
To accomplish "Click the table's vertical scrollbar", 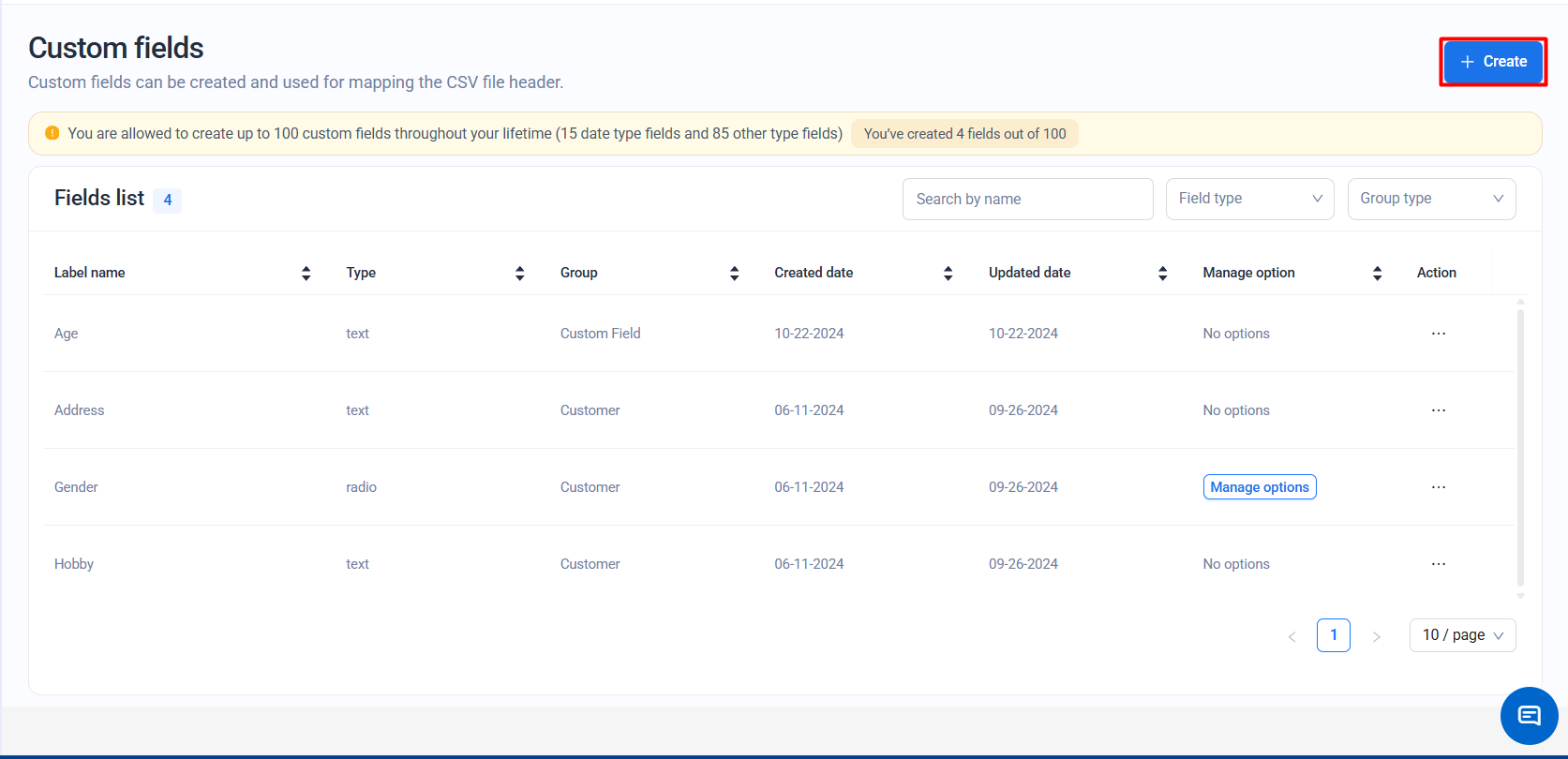I will tap(1519, 447).
